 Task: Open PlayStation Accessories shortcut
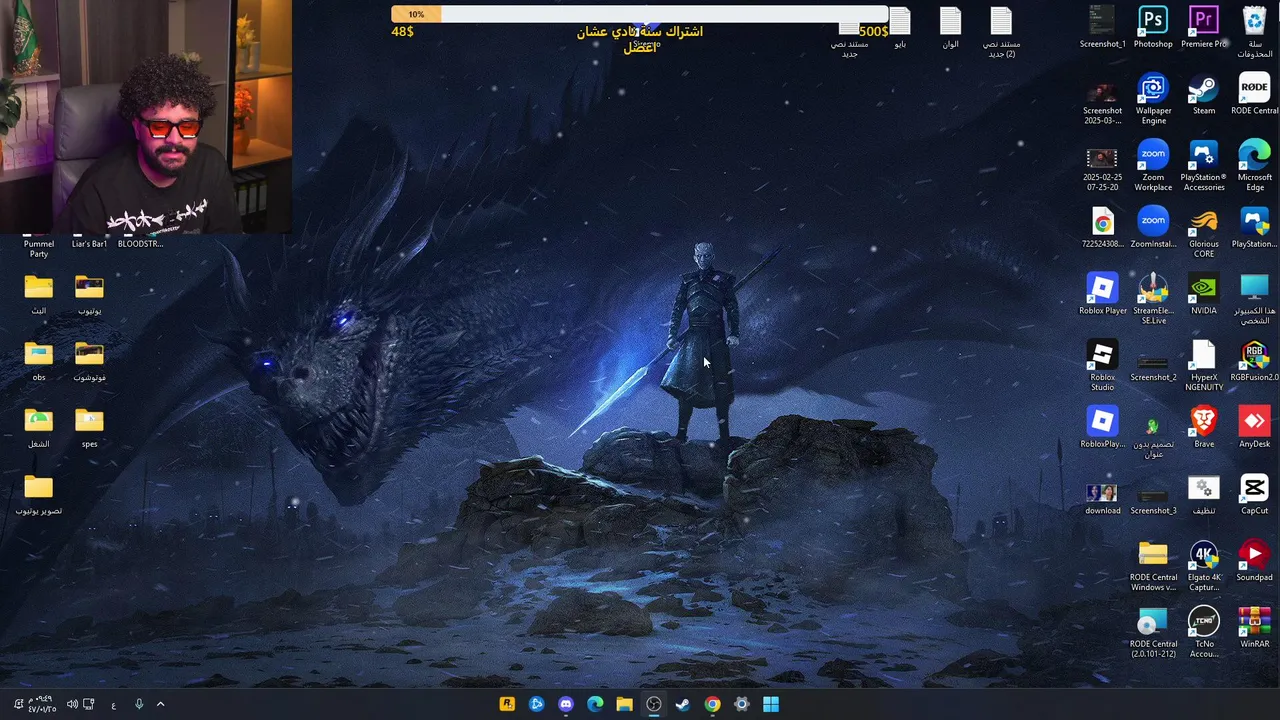pos(1204,165)
